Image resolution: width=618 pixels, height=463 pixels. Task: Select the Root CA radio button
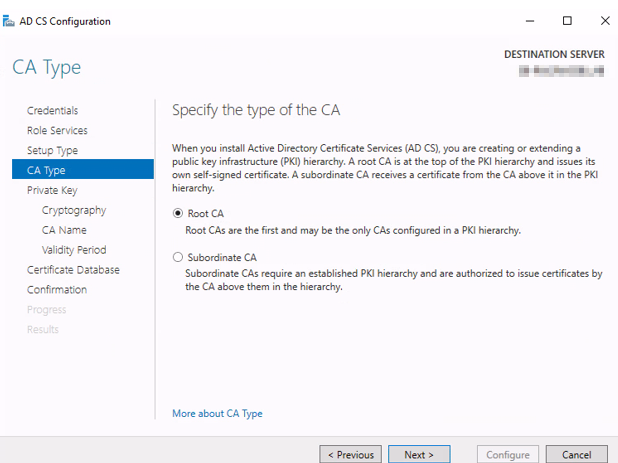click(x=178, y=213)
